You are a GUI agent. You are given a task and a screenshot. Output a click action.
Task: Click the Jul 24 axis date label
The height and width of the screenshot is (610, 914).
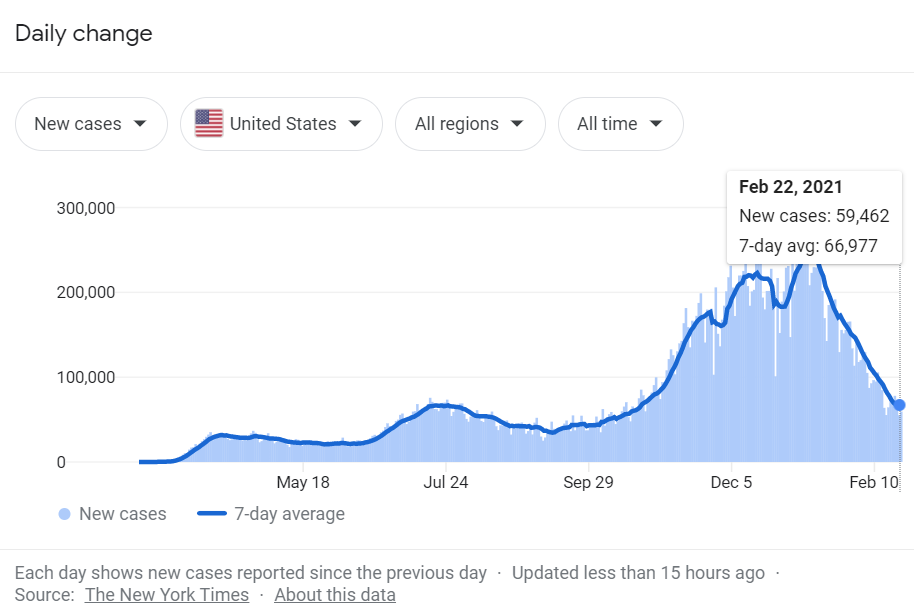tap(446, 482)
